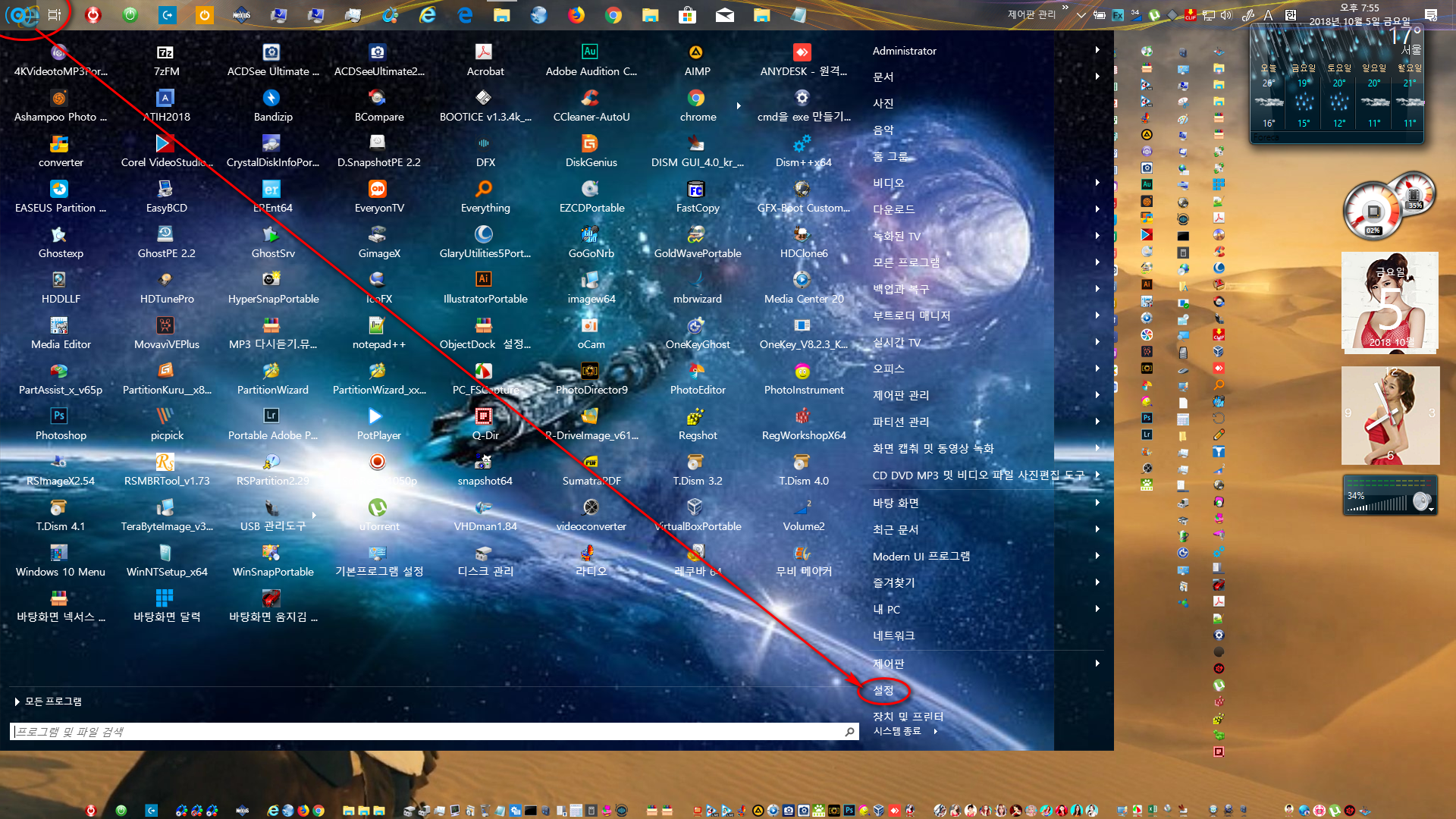Expand the 문서 submenu arrow
The image size is (1456, 819).
(x=1097, y=77)
